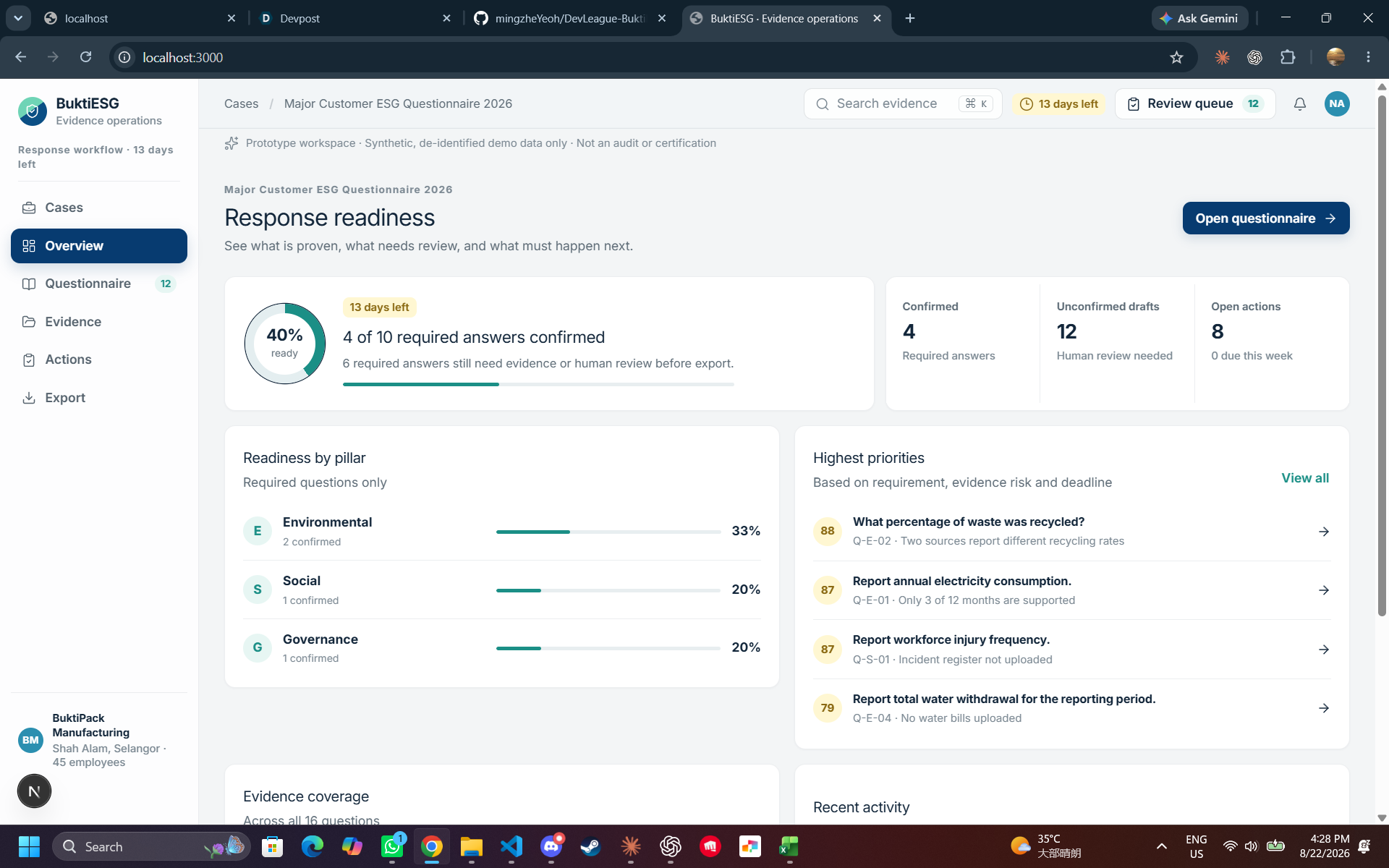Bookmark this page with star icon

tap(1176, 57)
